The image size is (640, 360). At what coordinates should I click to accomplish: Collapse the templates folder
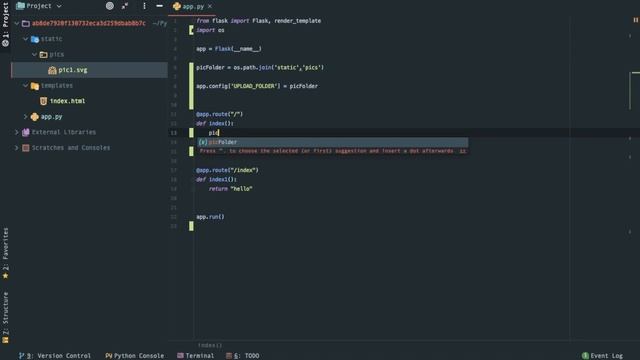point(26,85)
